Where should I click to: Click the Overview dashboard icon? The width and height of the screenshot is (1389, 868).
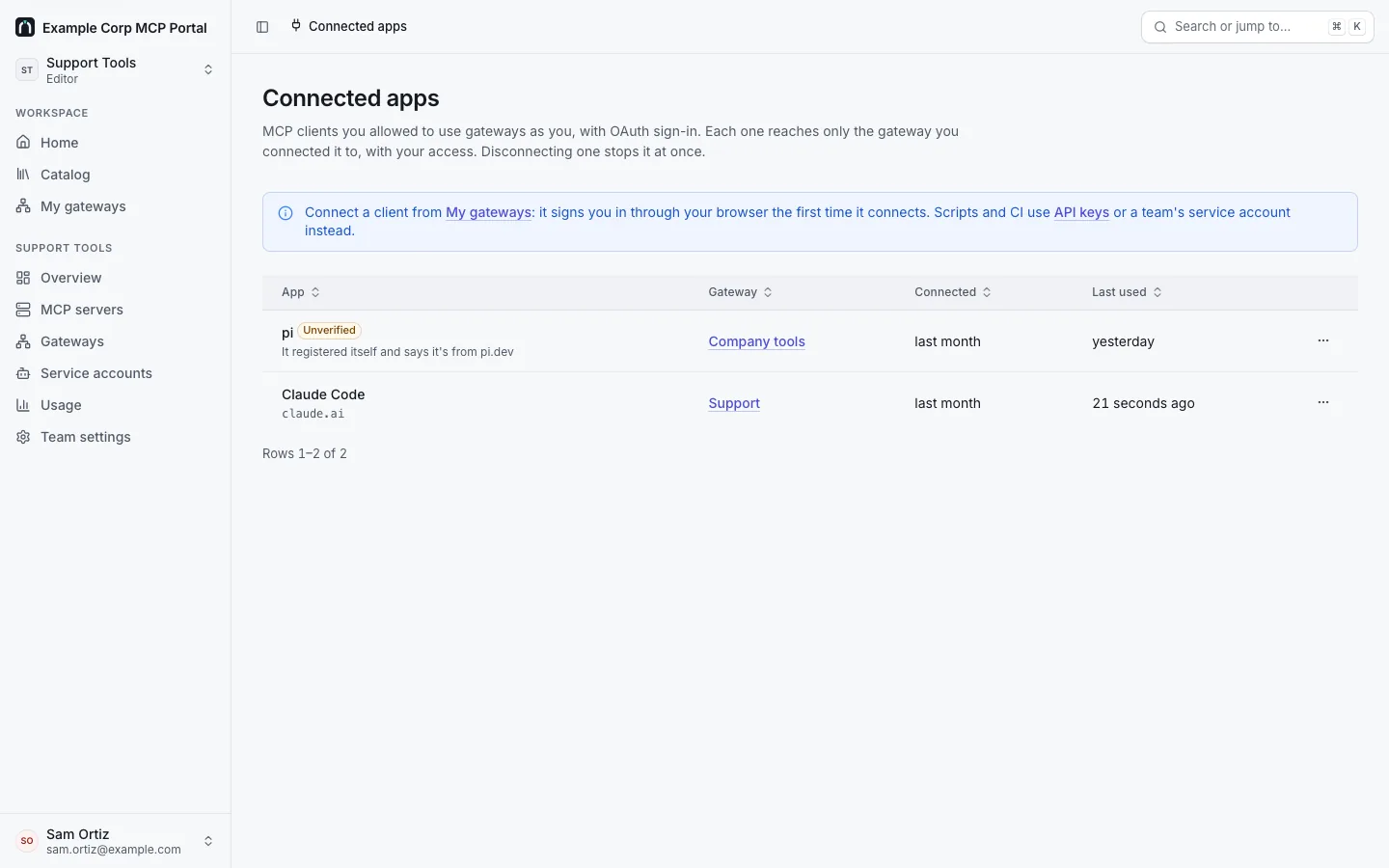click(23, 278)
